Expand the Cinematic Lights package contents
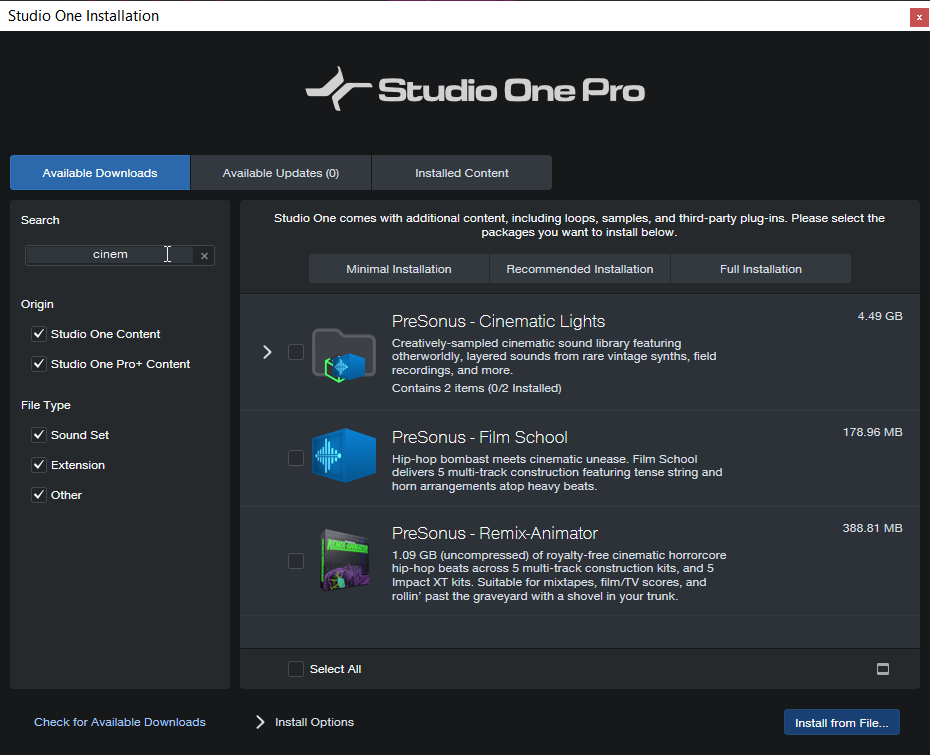The height and width of the screenshot is (755, 930). coord(267,352)
